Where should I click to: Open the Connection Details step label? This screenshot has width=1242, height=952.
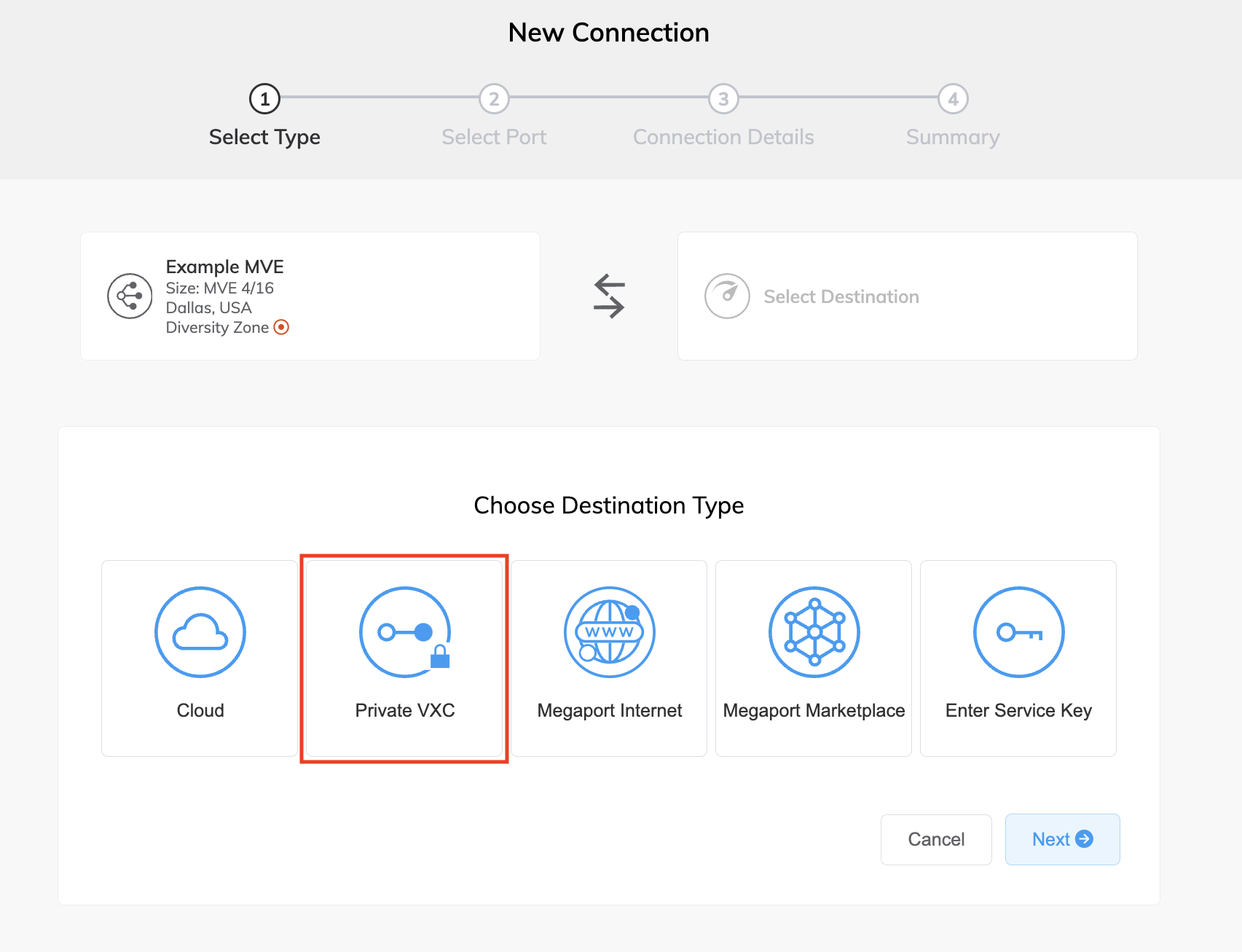coord(723,137)
